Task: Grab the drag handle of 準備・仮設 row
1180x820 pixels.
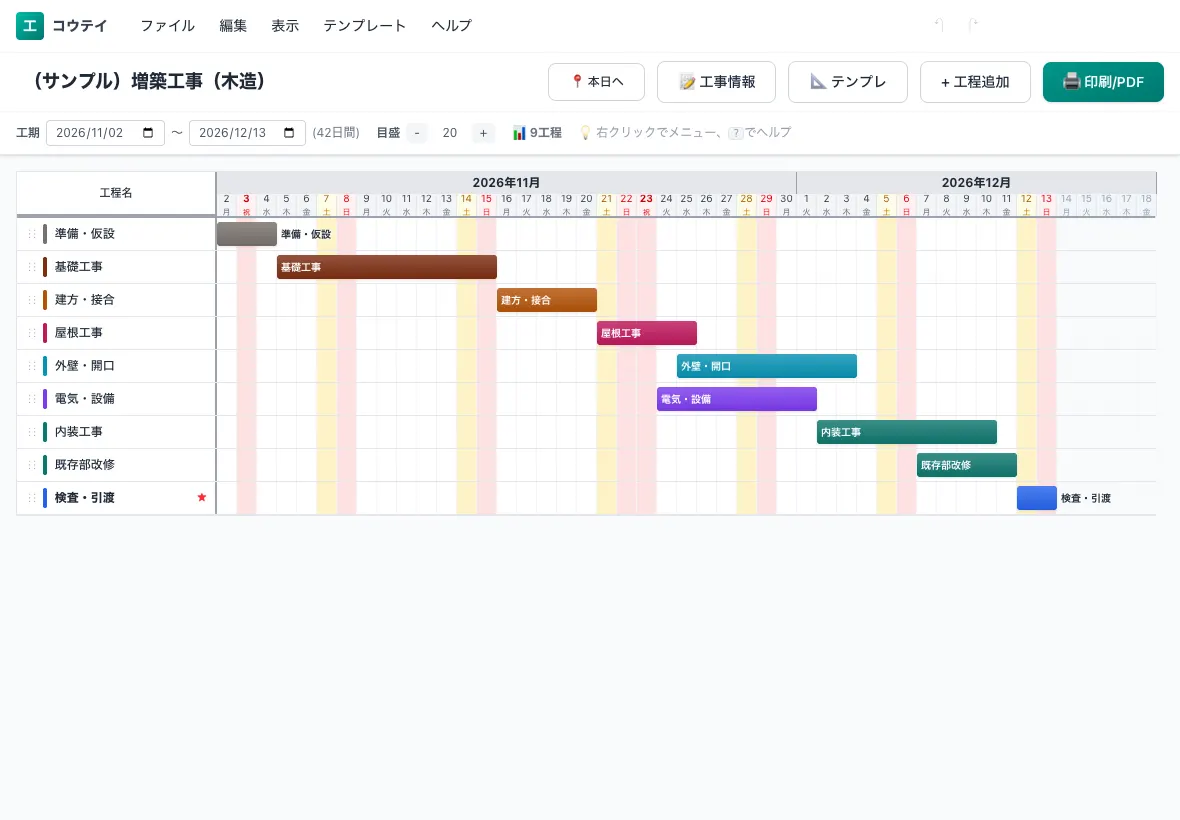Action: pos(32,234)
